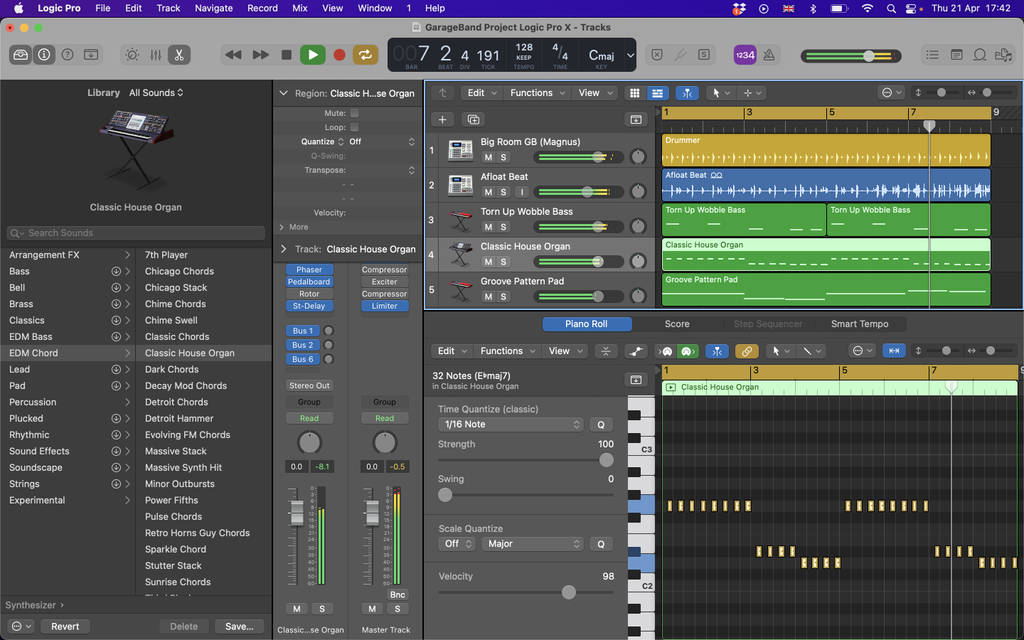Open the Scale Quantize Major dropdown
1024x640 pixels.
tap(532, 543)
